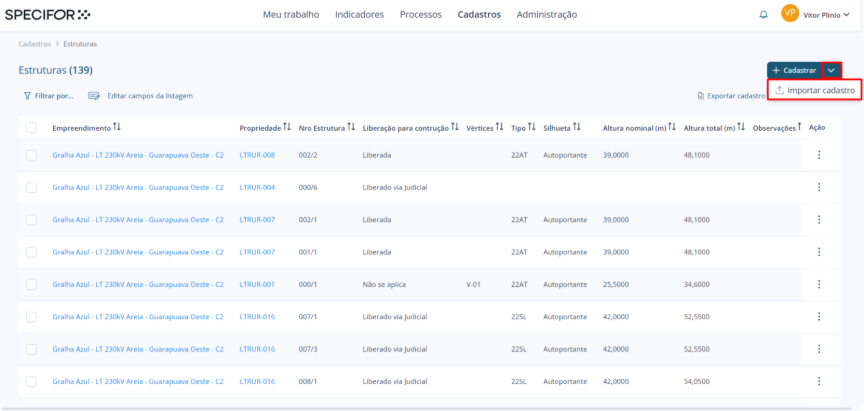Sort by Liberação para contrução arrows

tap(455, 127)
